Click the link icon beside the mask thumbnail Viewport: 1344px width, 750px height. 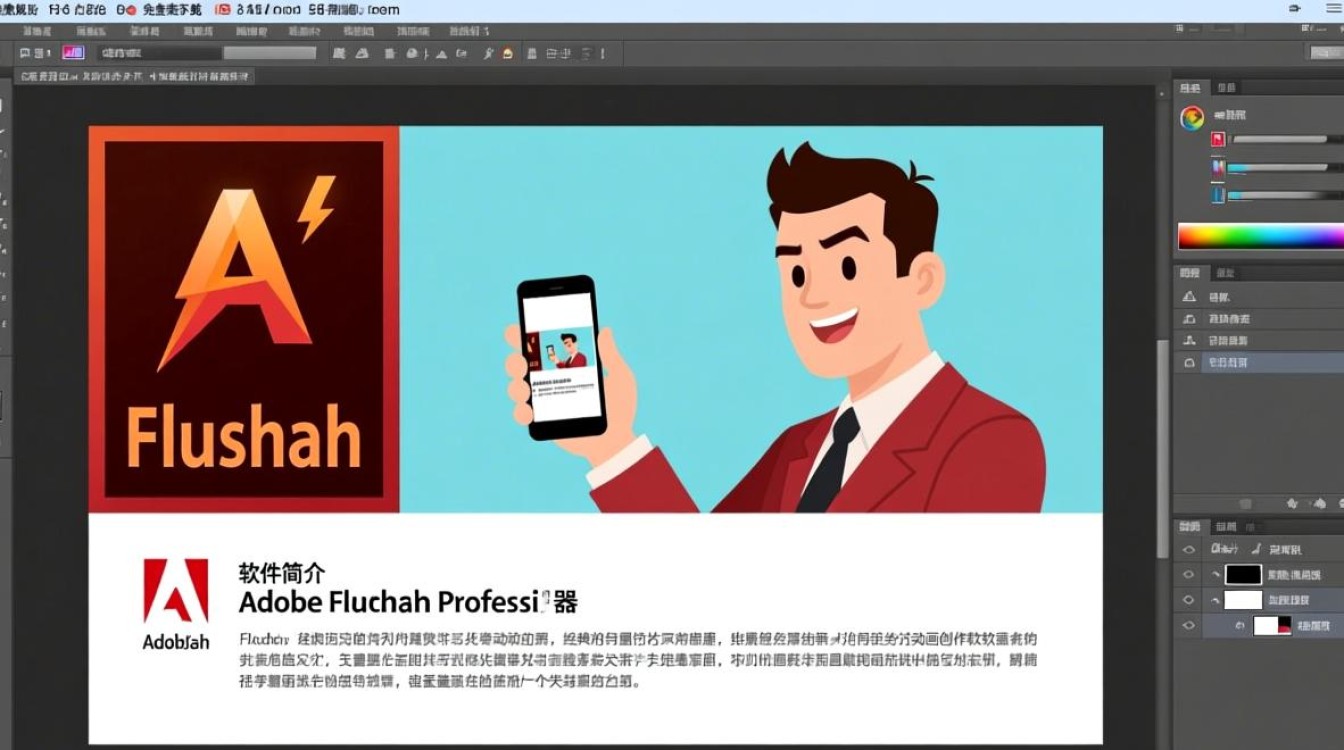tap(1240, 624)
